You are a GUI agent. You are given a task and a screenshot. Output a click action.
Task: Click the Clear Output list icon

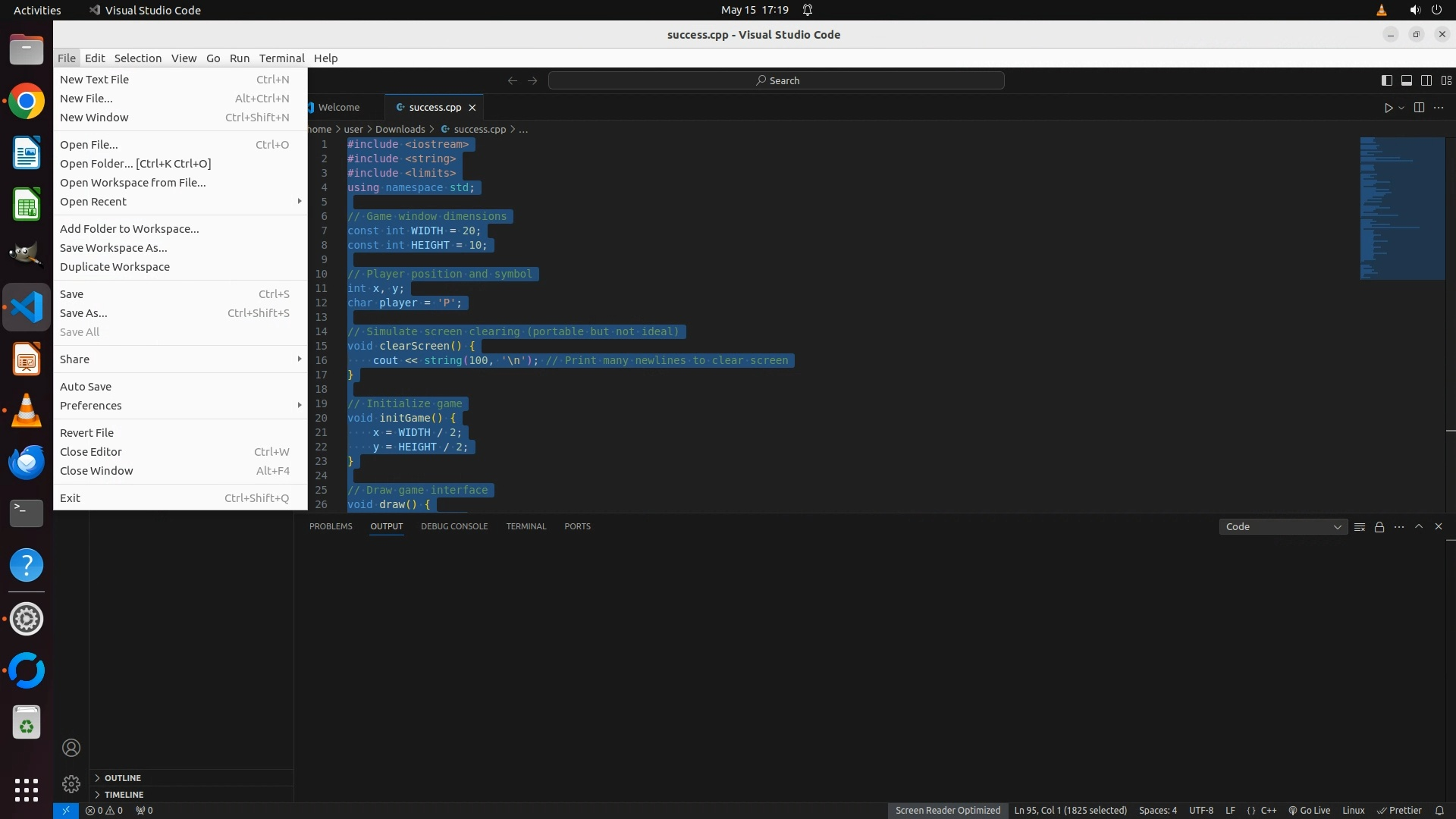pyautogui.click(x=1360, y=527)
